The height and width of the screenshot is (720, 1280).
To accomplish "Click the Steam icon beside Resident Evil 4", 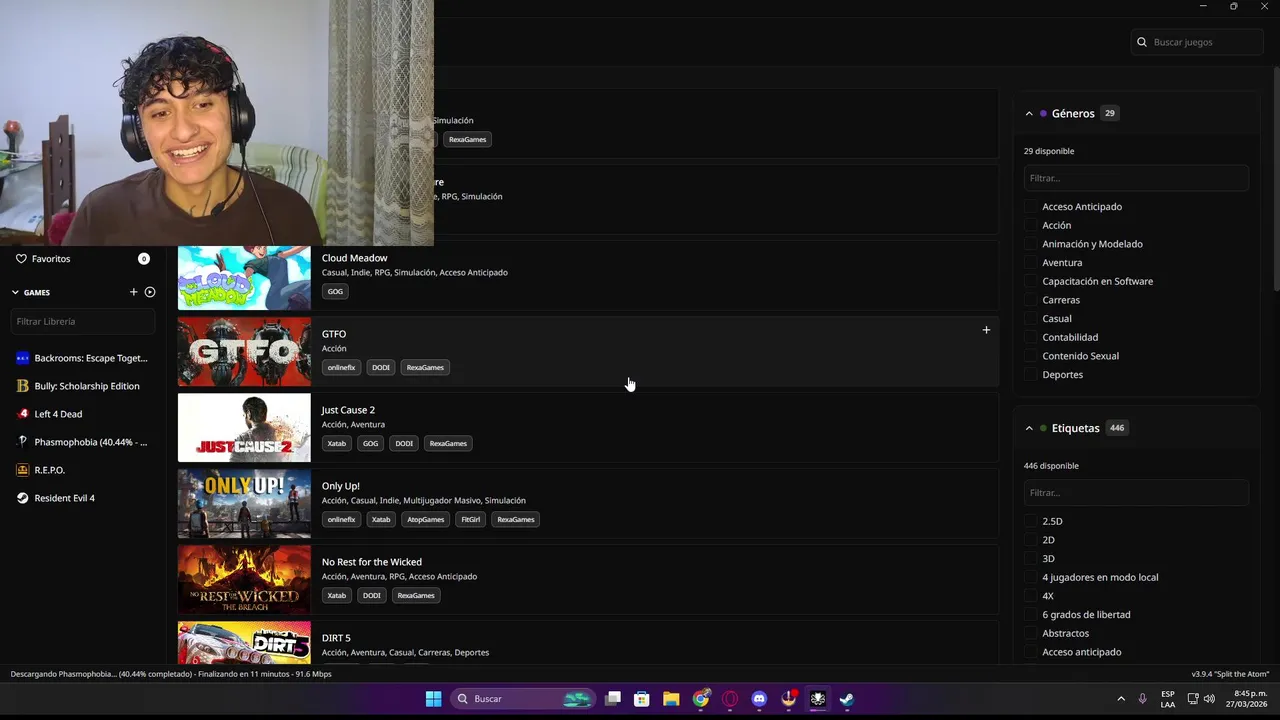I will 23,498.
